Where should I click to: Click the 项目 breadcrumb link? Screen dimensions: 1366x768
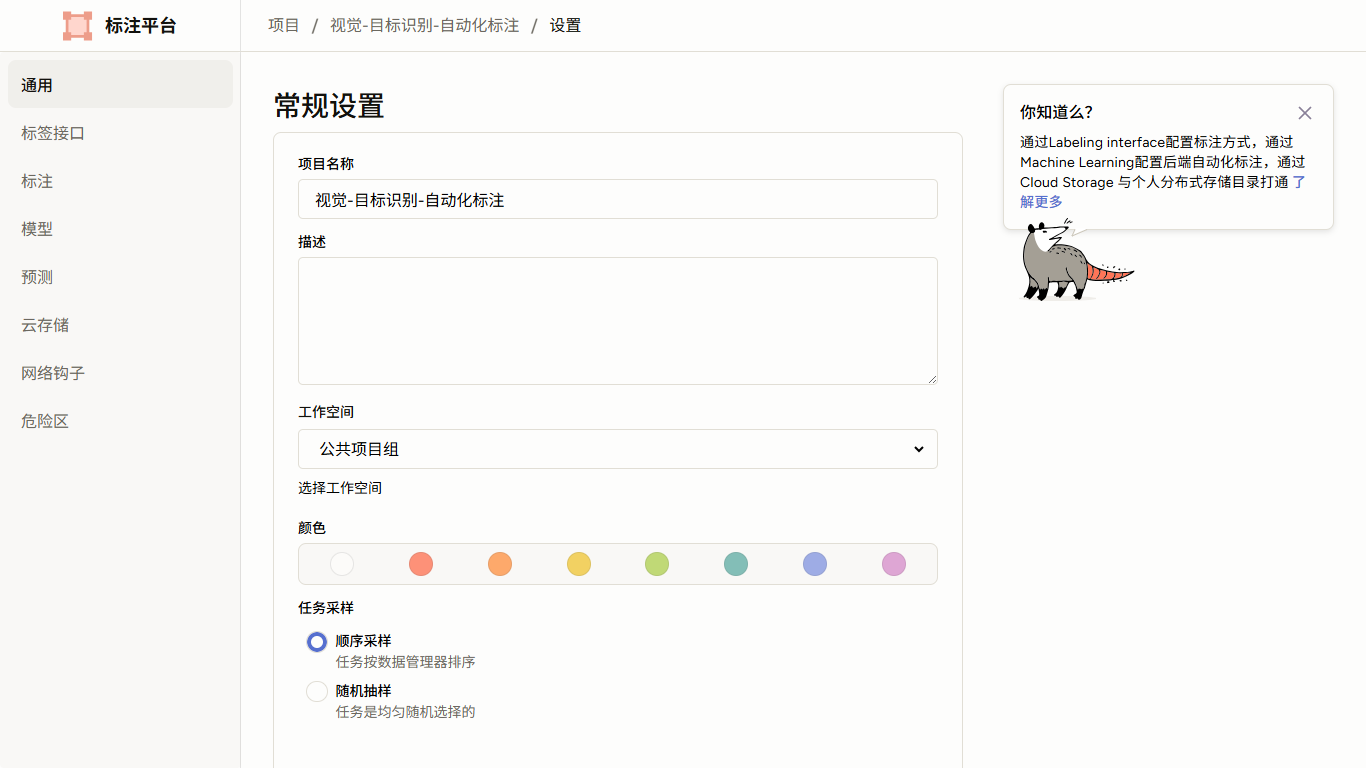[x=284, y=25]
